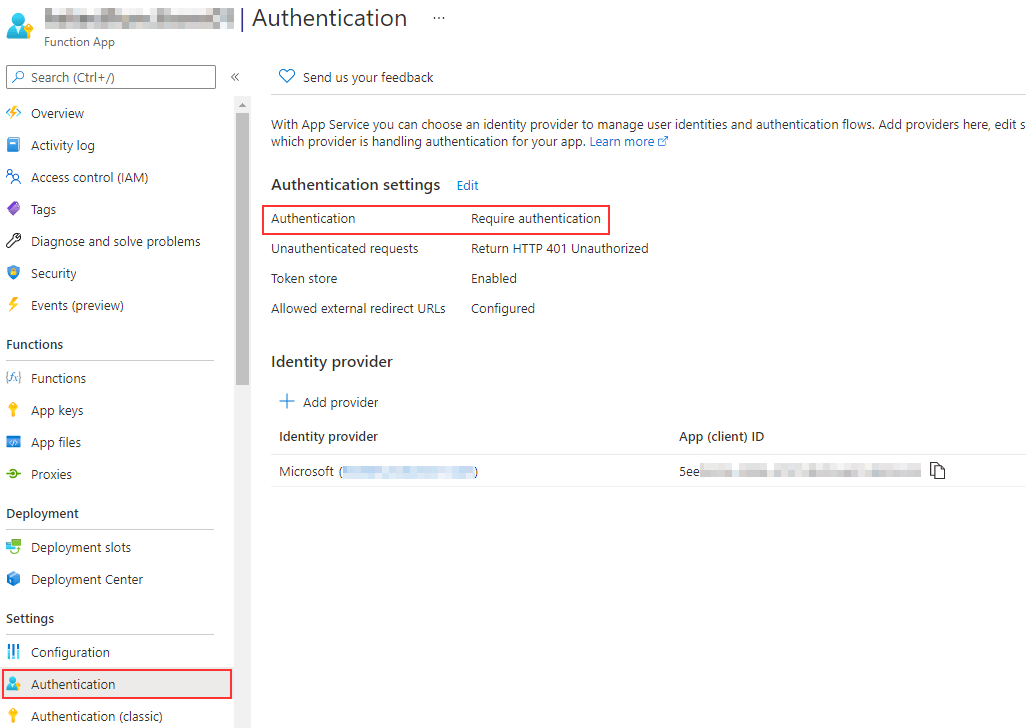Click the sidebar scrollbar thumb
The width and height of the screenshot is (1026, 728).
click(x=242, y=249)
